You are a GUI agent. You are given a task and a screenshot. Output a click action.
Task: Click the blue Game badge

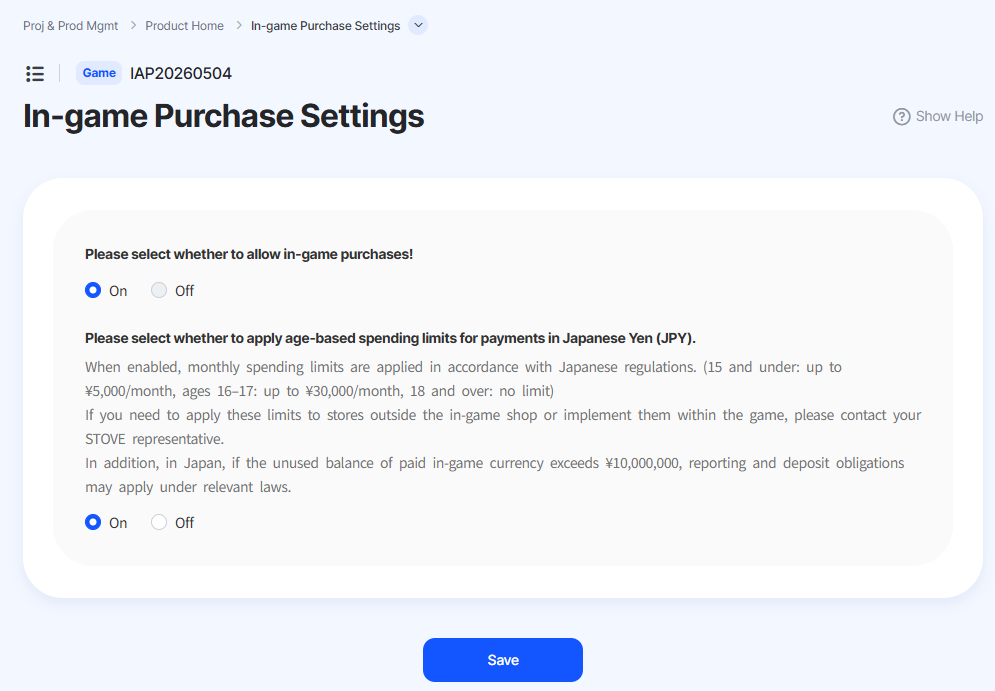(99, 73)
